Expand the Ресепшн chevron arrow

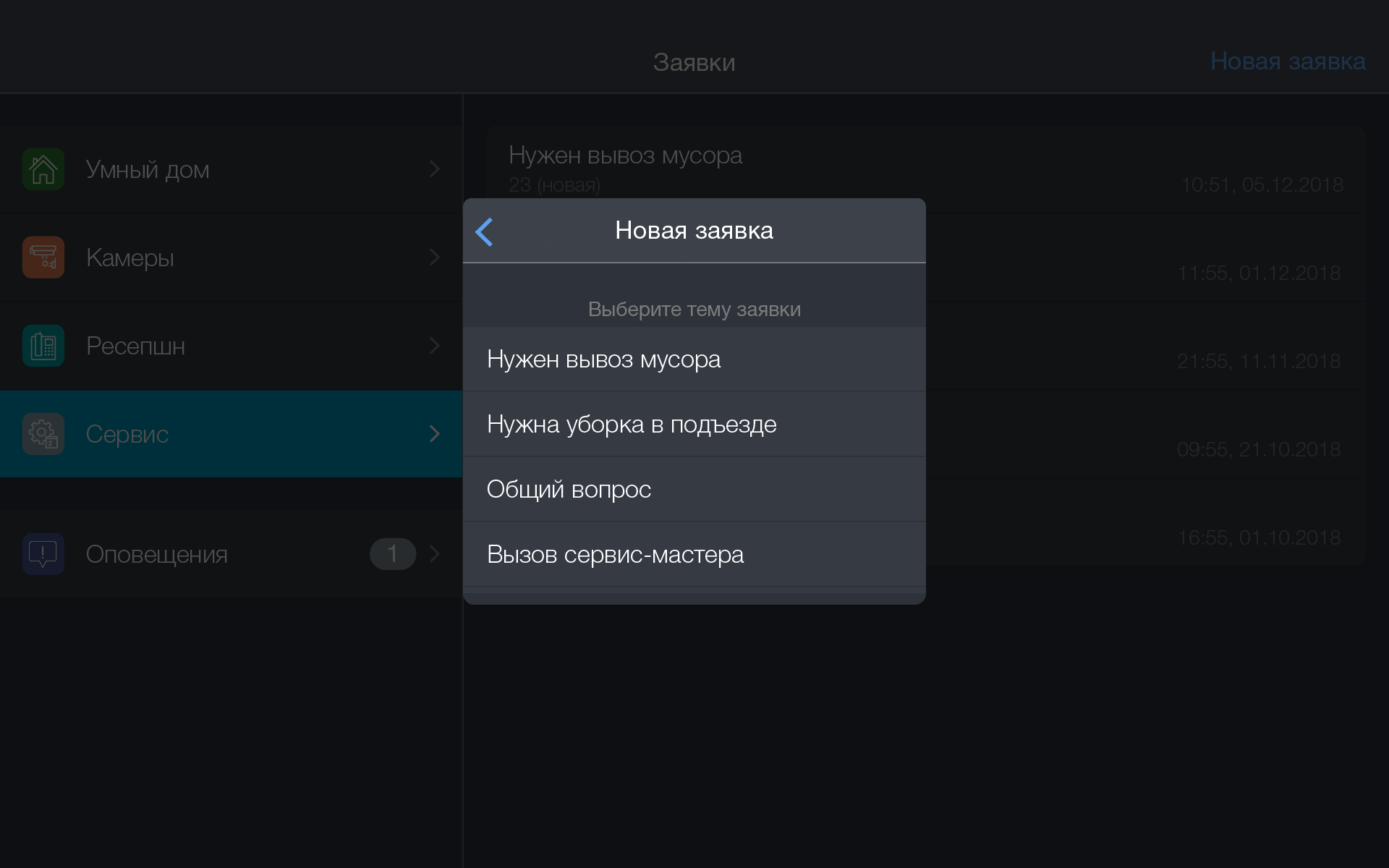434,346
